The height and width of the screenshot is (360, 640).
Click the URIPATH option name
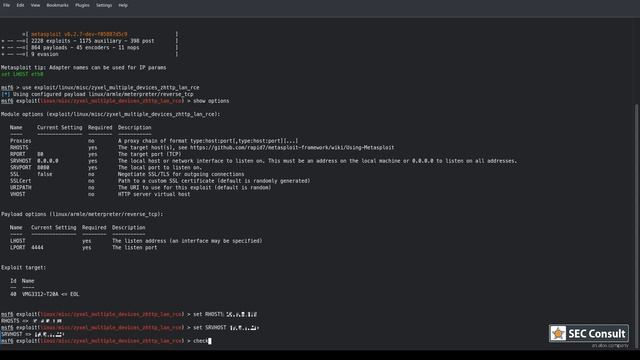pos(20,187)
